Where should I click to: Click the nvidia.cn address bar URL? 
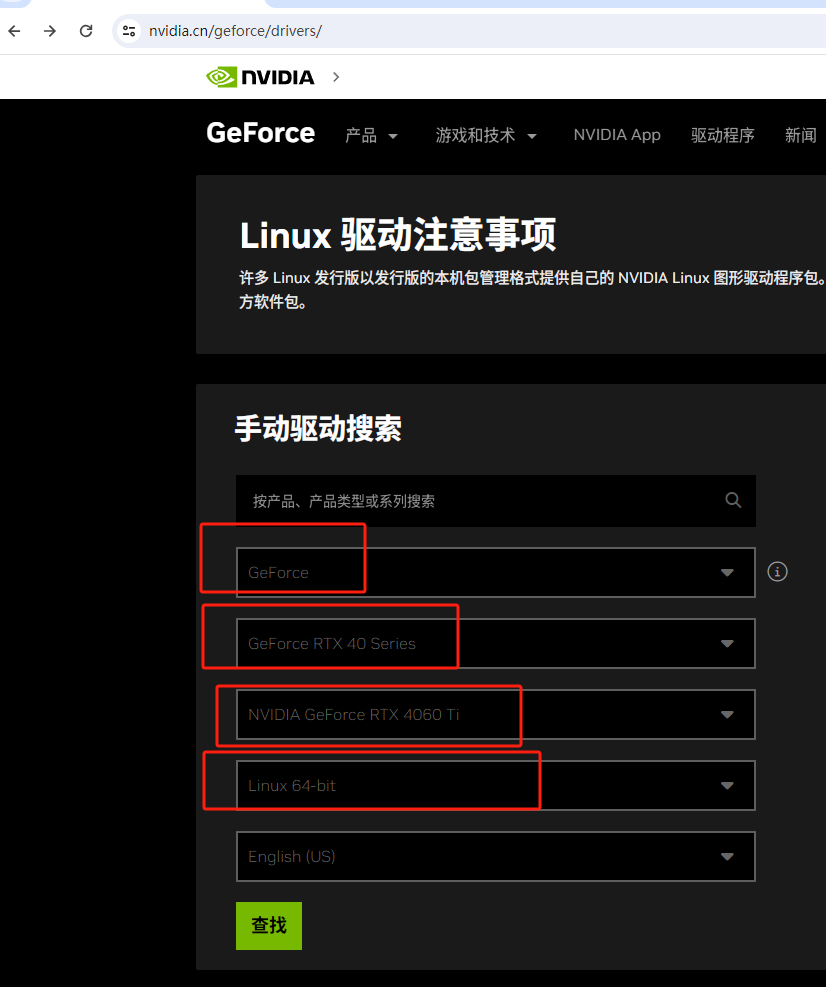click(x=235, y=31)
